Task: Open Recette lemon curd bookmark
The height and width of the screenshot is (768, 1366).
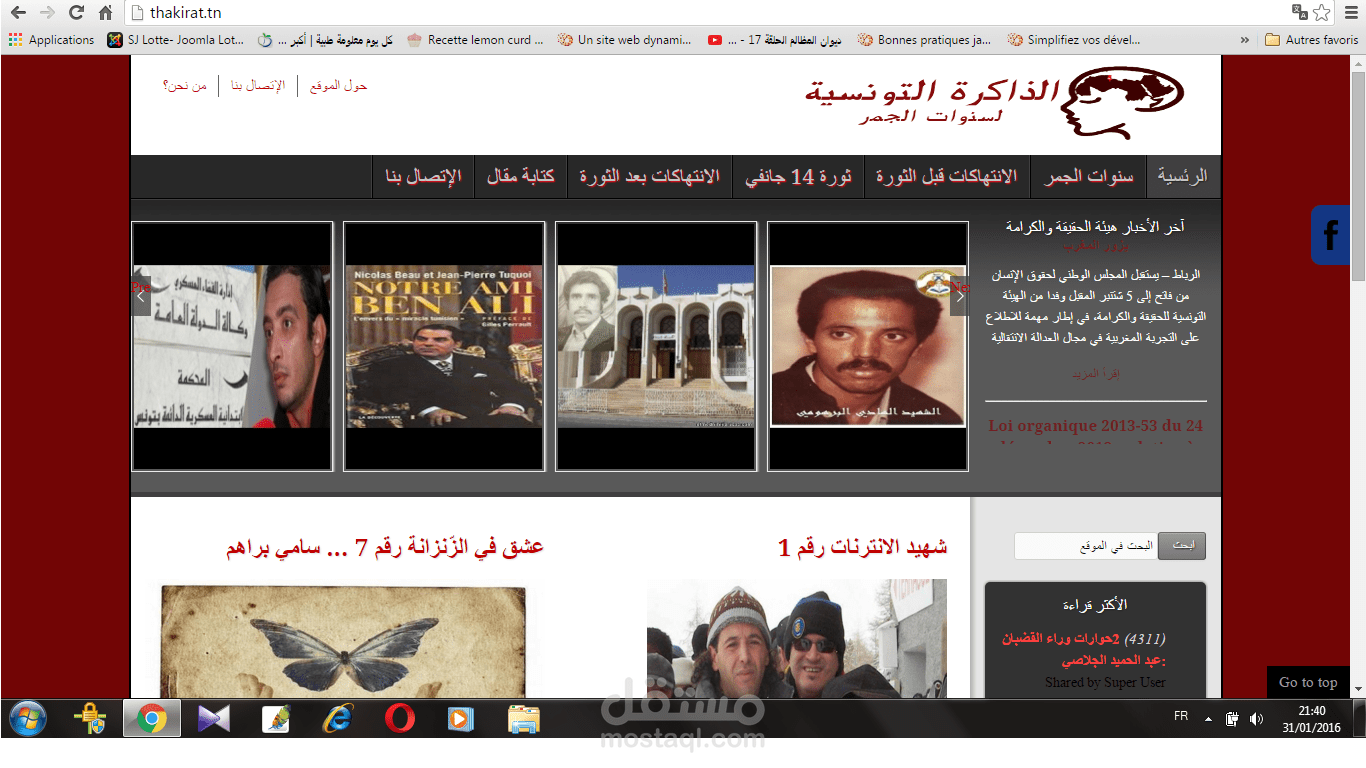Action: pos(475,40)
